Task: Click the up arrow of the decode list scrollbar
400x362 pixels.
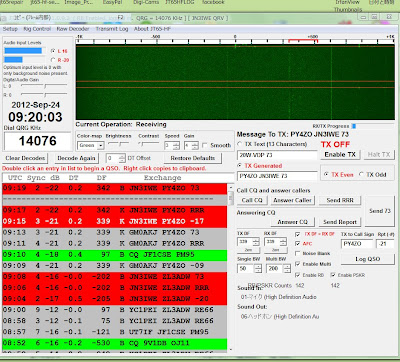Action: (x=231, y=187)
